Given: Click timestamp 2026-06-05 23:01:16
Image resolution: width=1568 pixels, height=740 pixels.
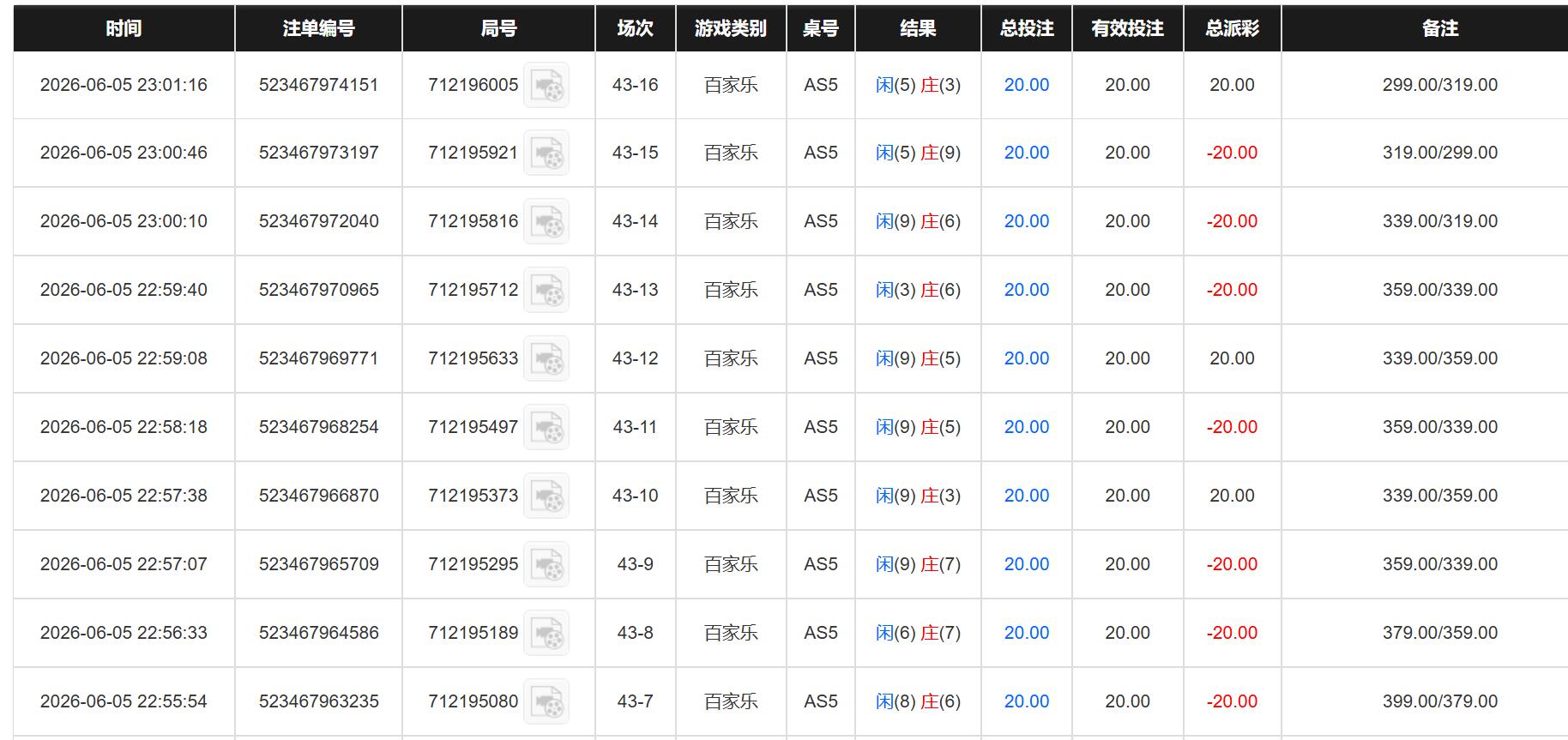Looking at the screenshot, I should (x=124, y=85).
